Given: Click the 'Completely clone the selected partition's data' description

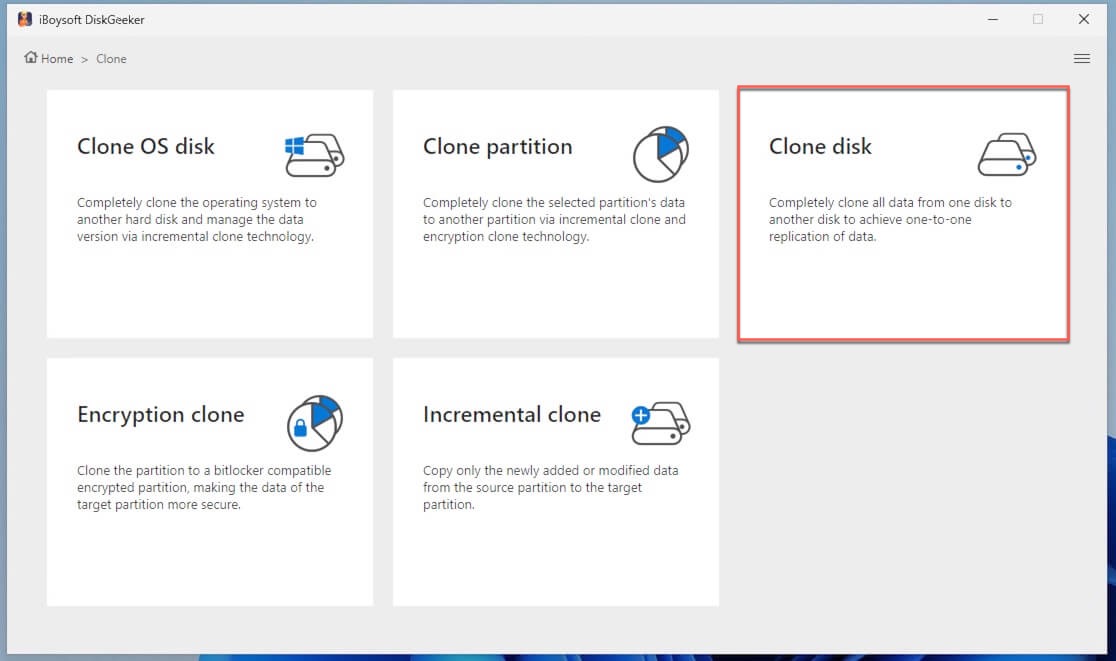Looking at the screenshot, I should pyautogui.click(x=554, y=219).
